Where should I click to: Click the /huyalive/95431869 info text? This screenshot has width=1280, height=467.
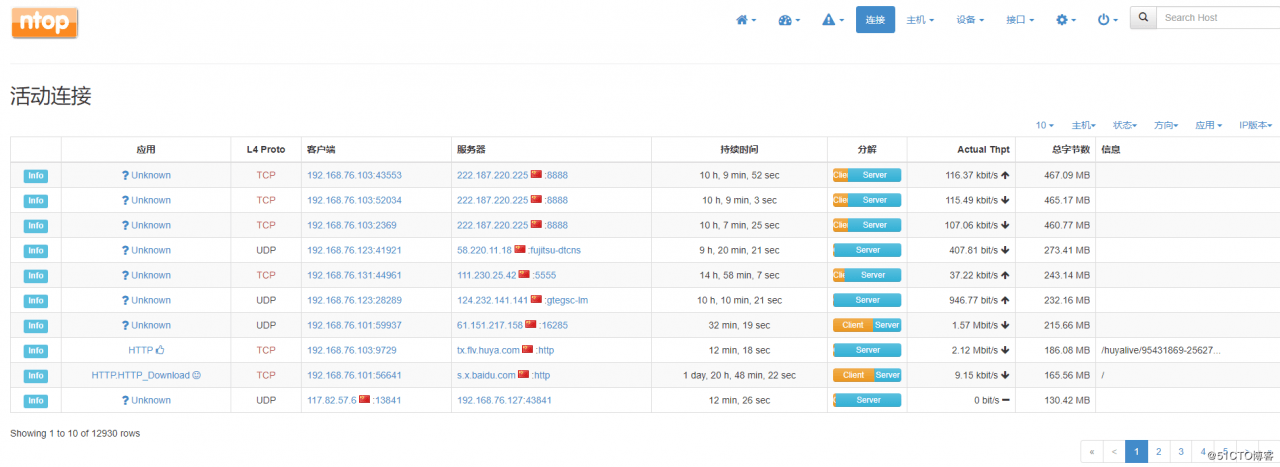(1160, 350)
